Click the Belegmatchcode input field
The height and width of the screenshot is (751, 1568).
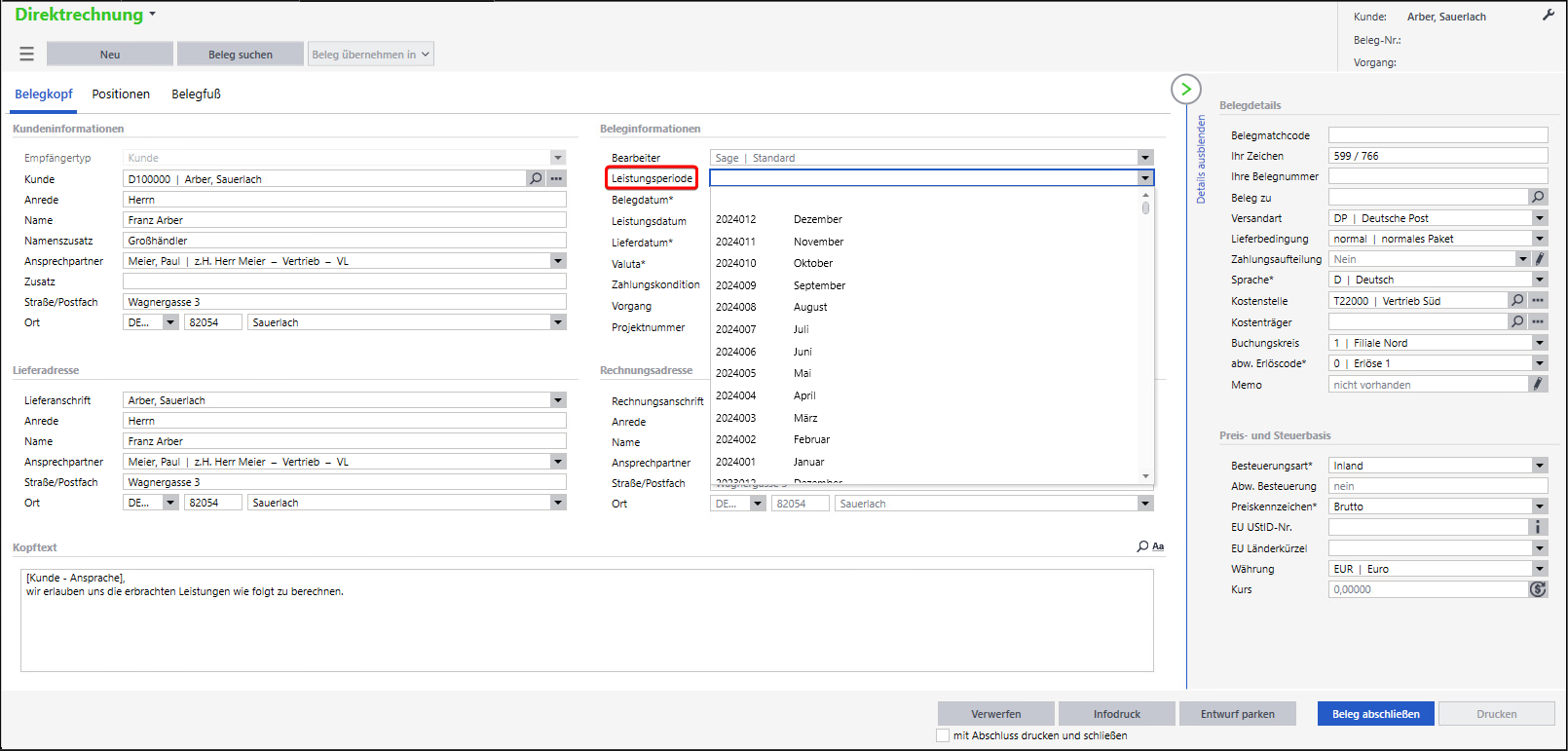(x=1437, y=135)
